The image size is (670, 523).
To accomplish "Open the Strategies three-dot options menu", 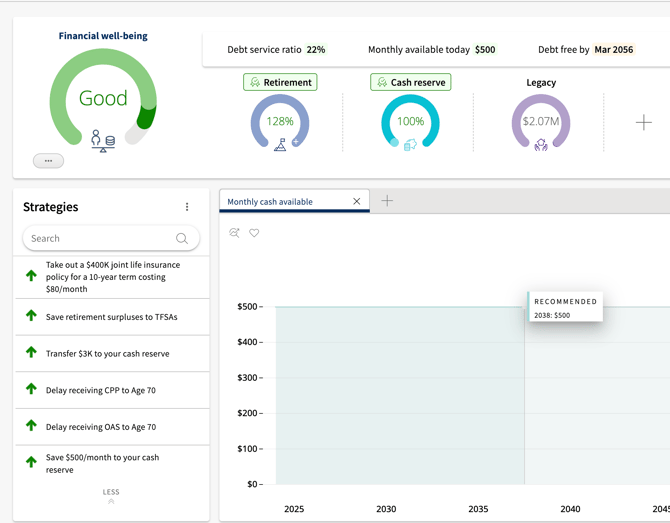I will pos(187,207).
